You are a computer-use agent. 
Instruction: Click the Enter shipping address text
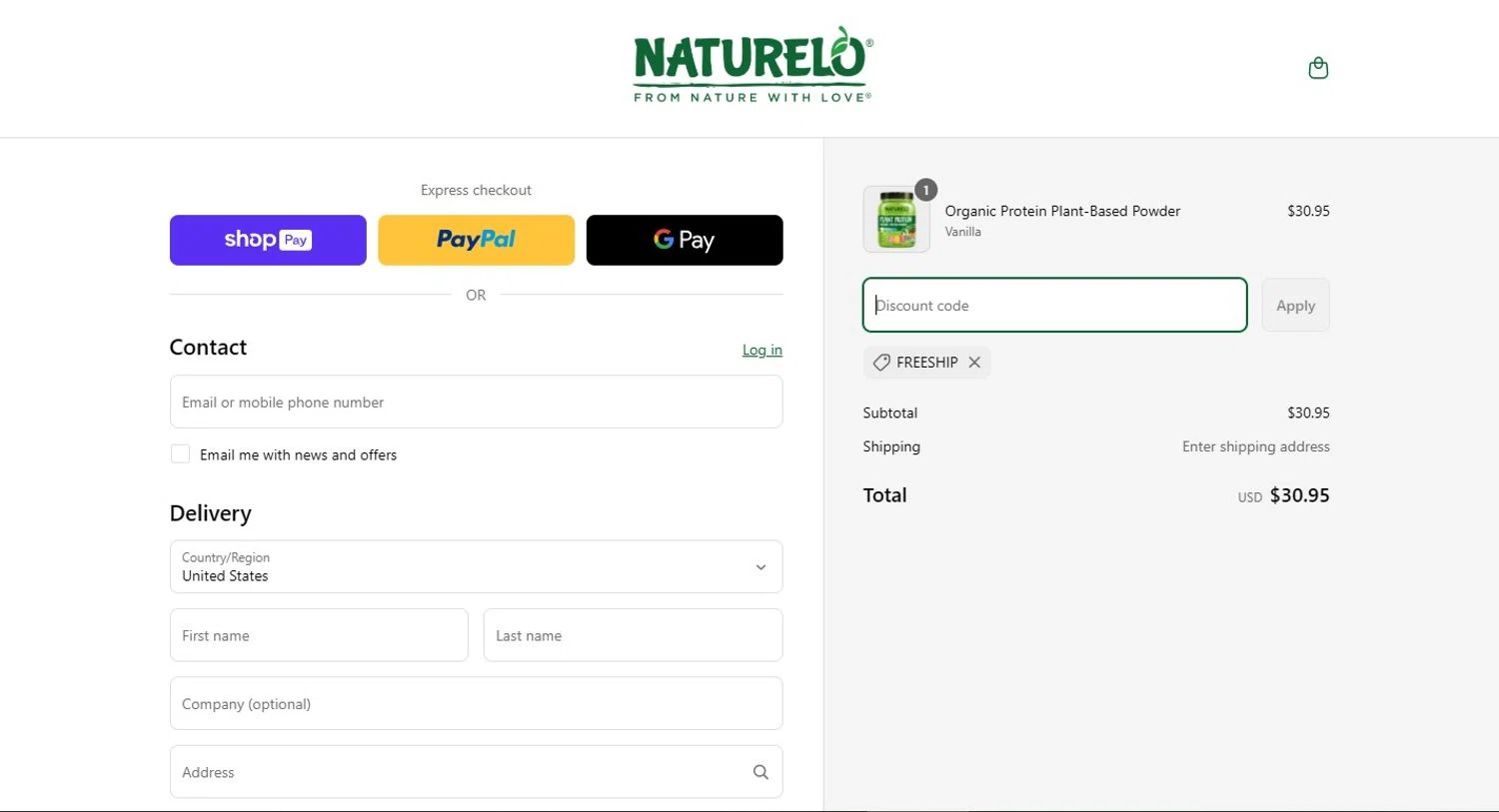click(x=1256, y=446)
